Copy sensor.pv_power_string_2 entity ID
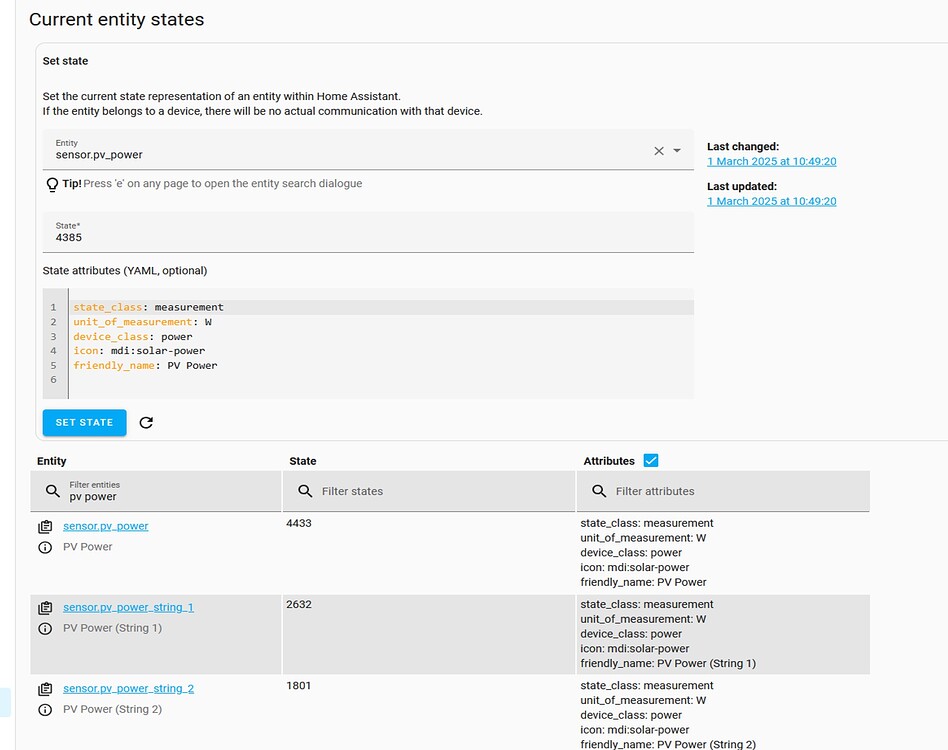Screen dimensions: 948x750 44,687
